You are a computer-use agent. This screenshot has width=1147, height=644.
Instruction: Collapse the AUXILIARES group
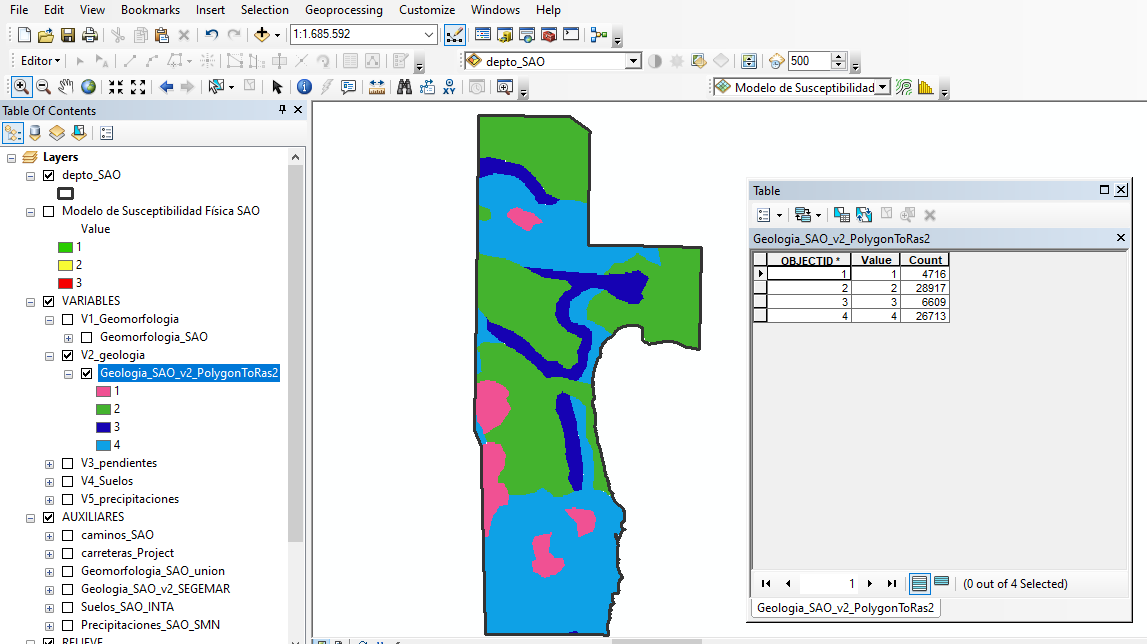coord(30,518)
